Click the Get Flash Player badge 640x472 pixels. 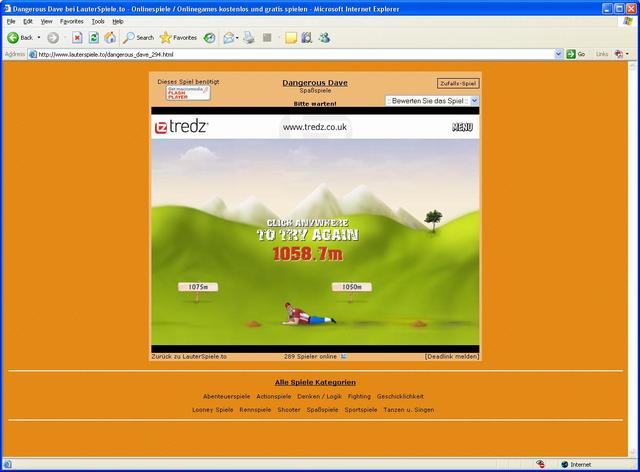(187, 93)
